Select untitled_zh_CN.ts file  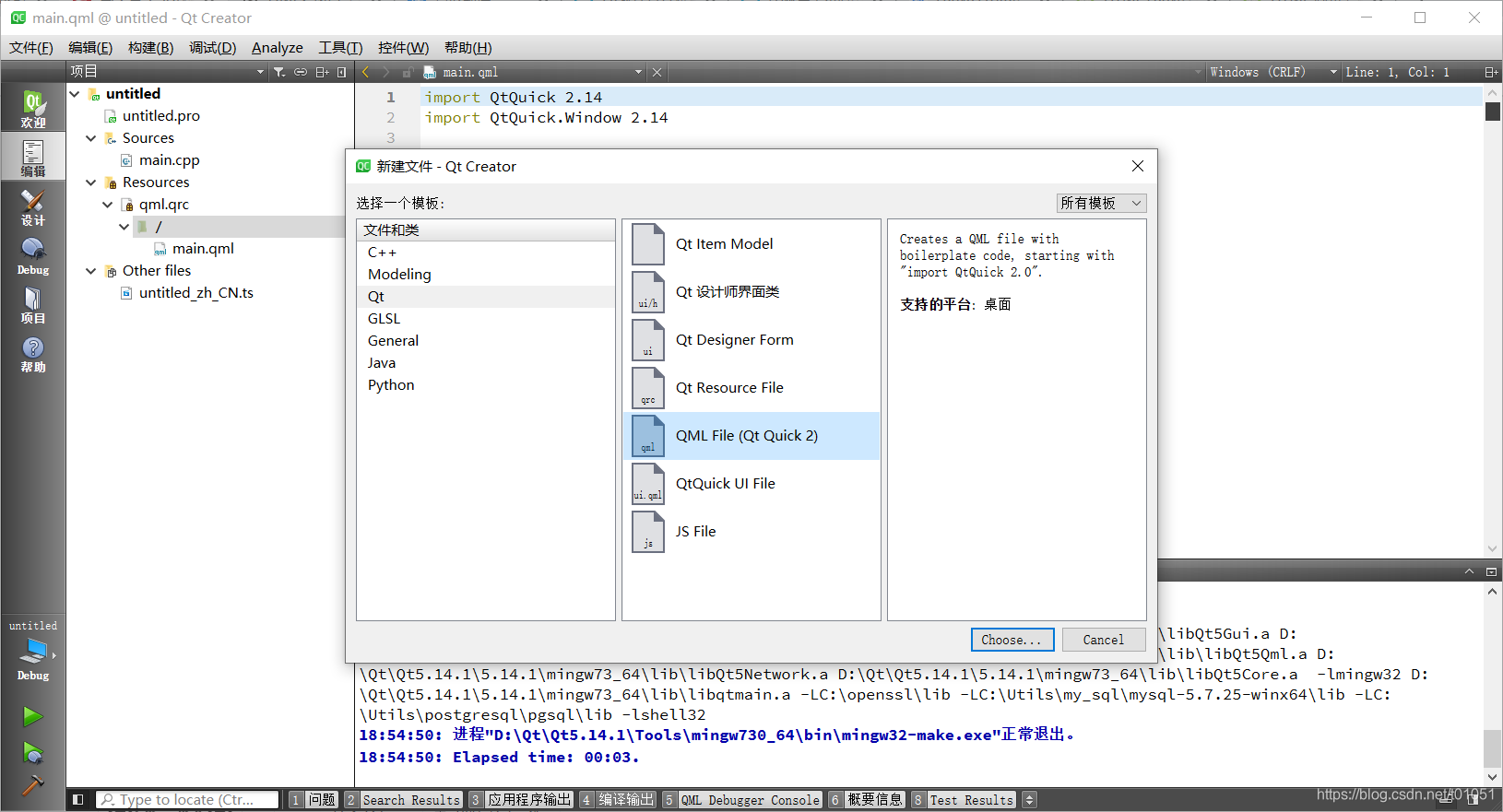195,293
